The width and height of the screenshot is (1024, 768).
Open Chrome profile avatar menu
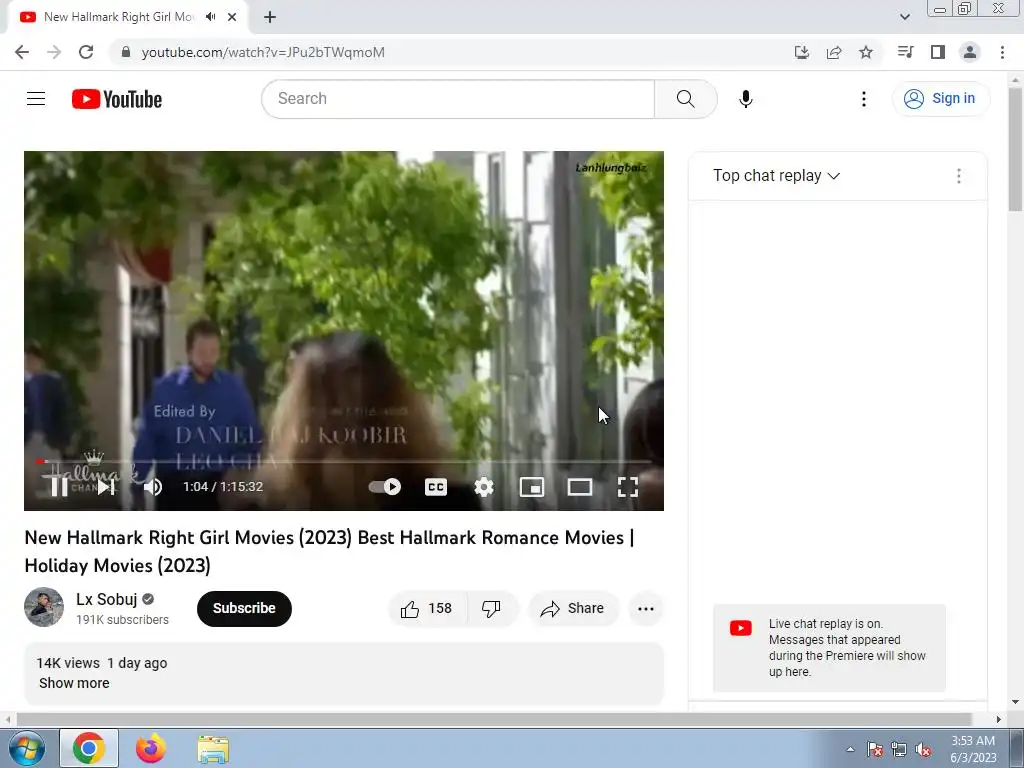tap(970, 52)
